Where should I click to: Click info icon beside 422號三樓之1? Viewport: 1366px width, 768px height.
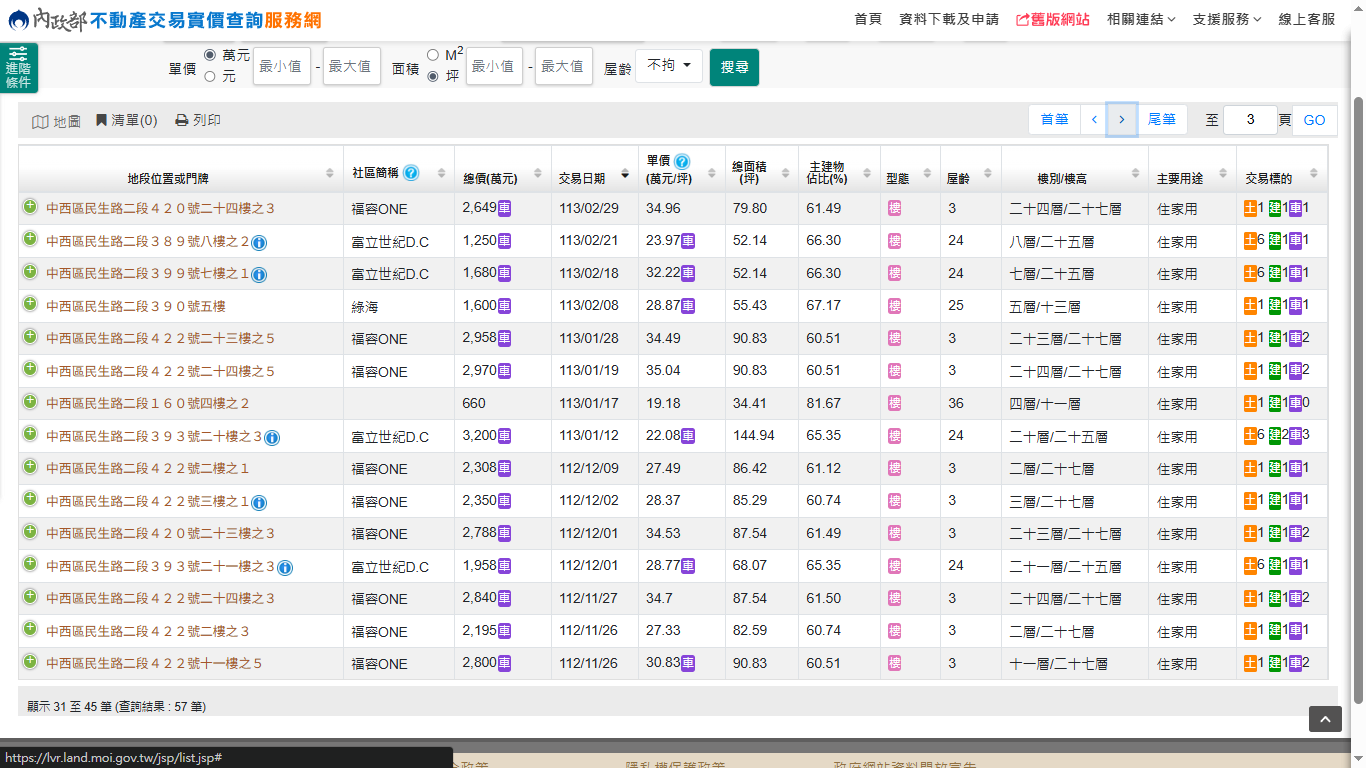[x=259, y=502]
